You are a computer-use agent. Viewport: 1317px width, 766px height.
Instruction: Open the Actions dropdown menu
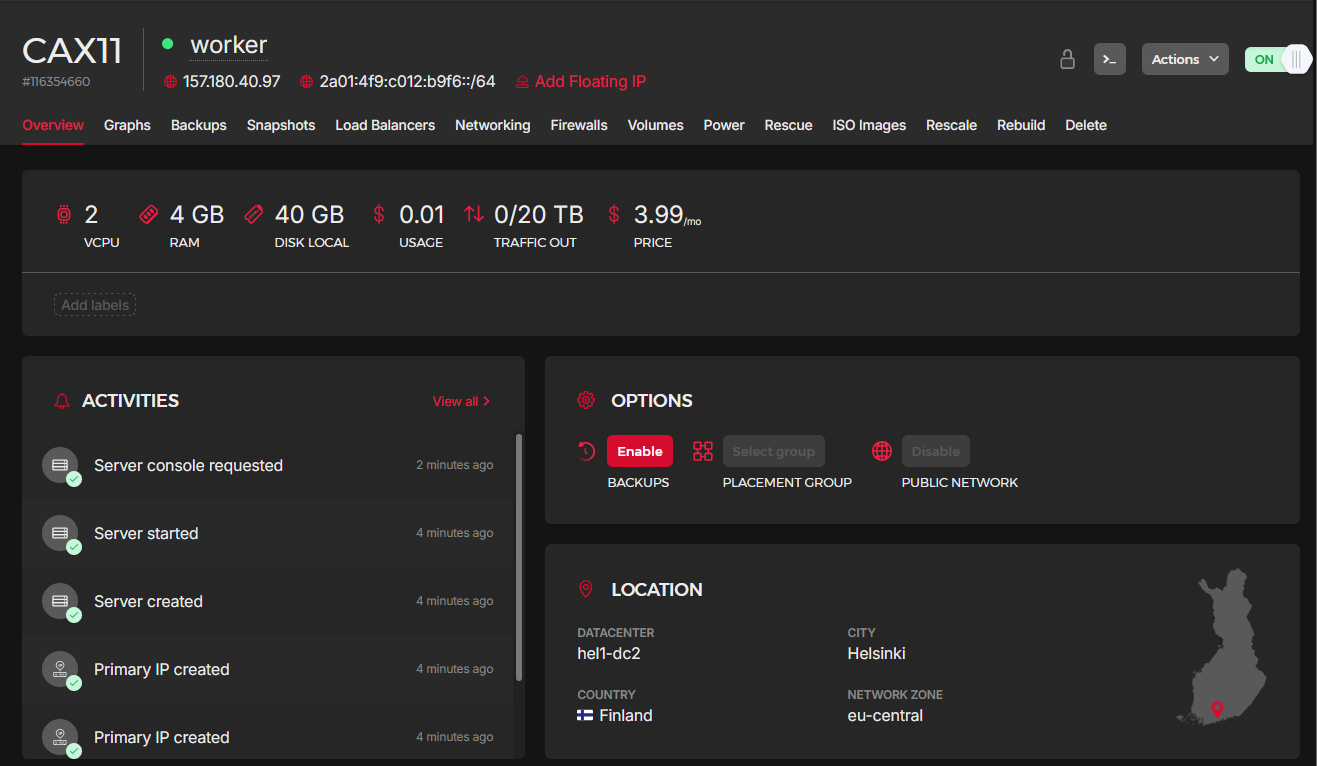click(x=1185, y=59)
